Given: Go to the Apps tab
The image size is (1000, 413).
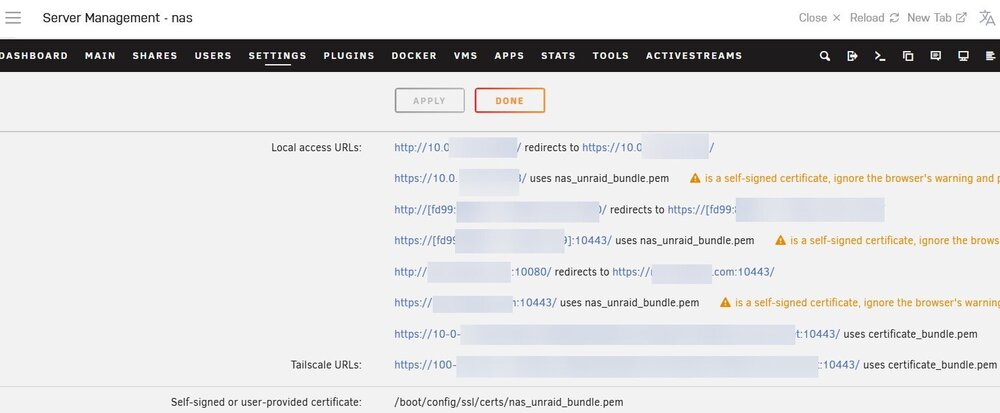Looking at the screenshot, I should 509,55.
